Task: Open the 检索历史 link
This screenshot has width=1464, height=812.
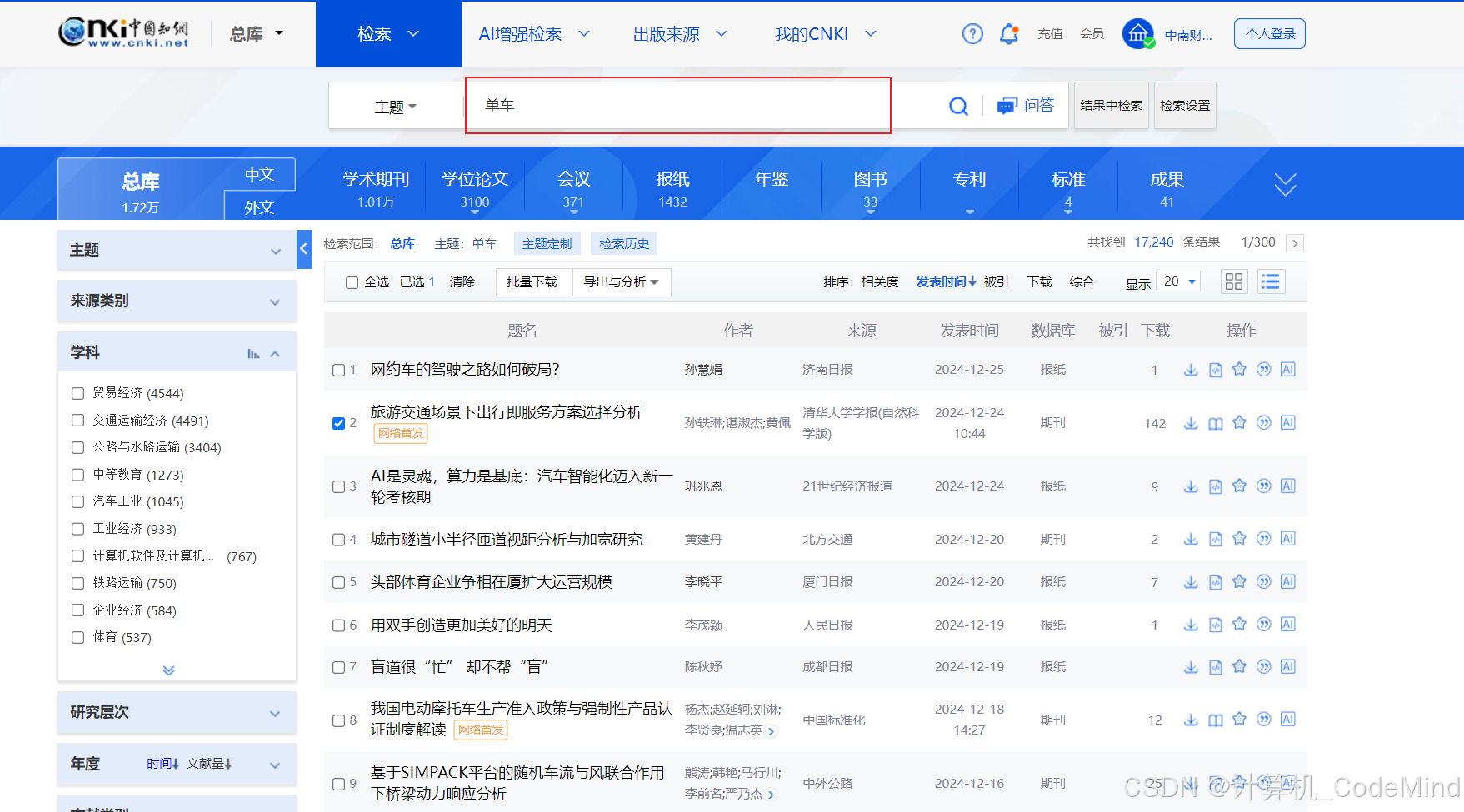Action: (x=624, y=243)
